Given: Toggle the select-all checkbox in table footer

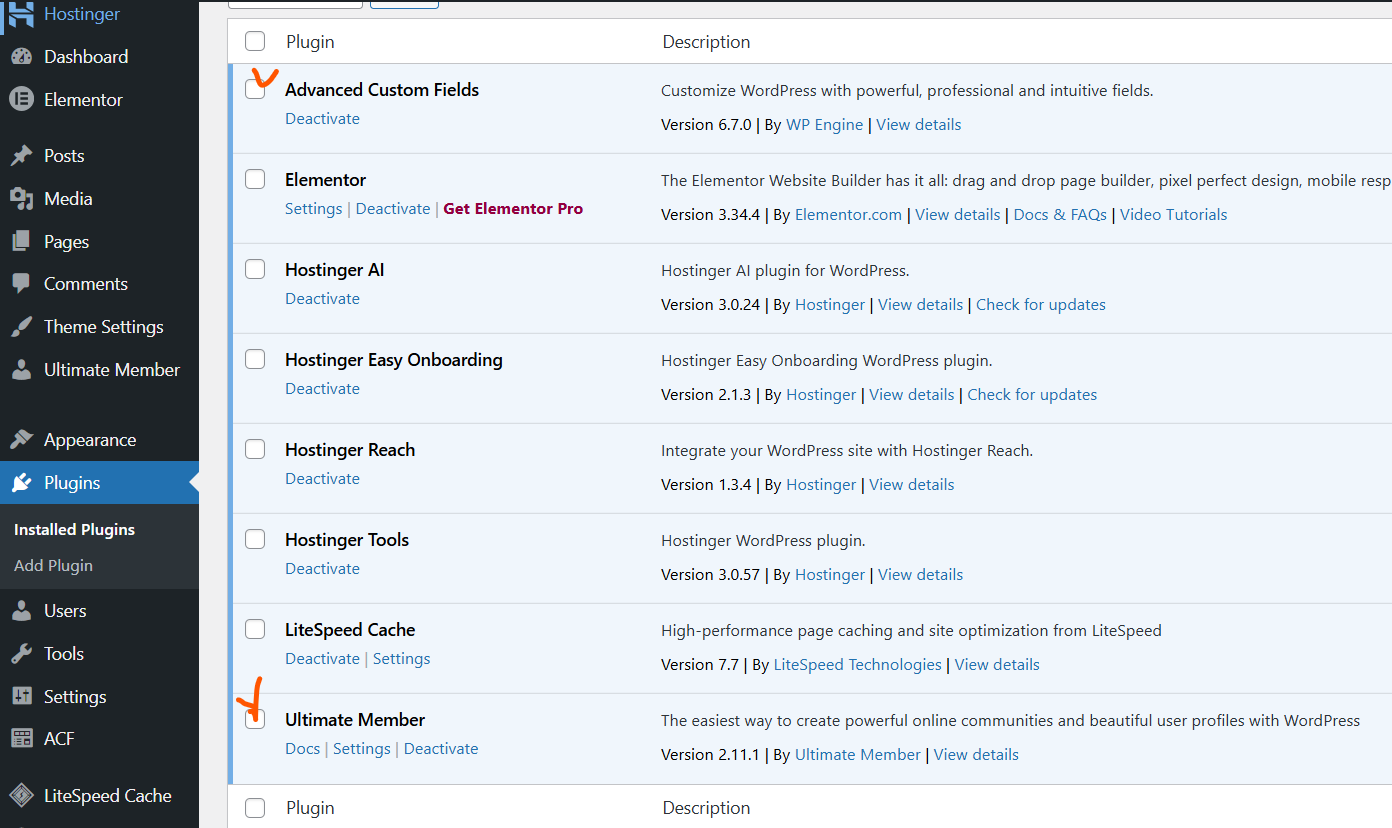Looking at the screenshot, I should [255, 808].
